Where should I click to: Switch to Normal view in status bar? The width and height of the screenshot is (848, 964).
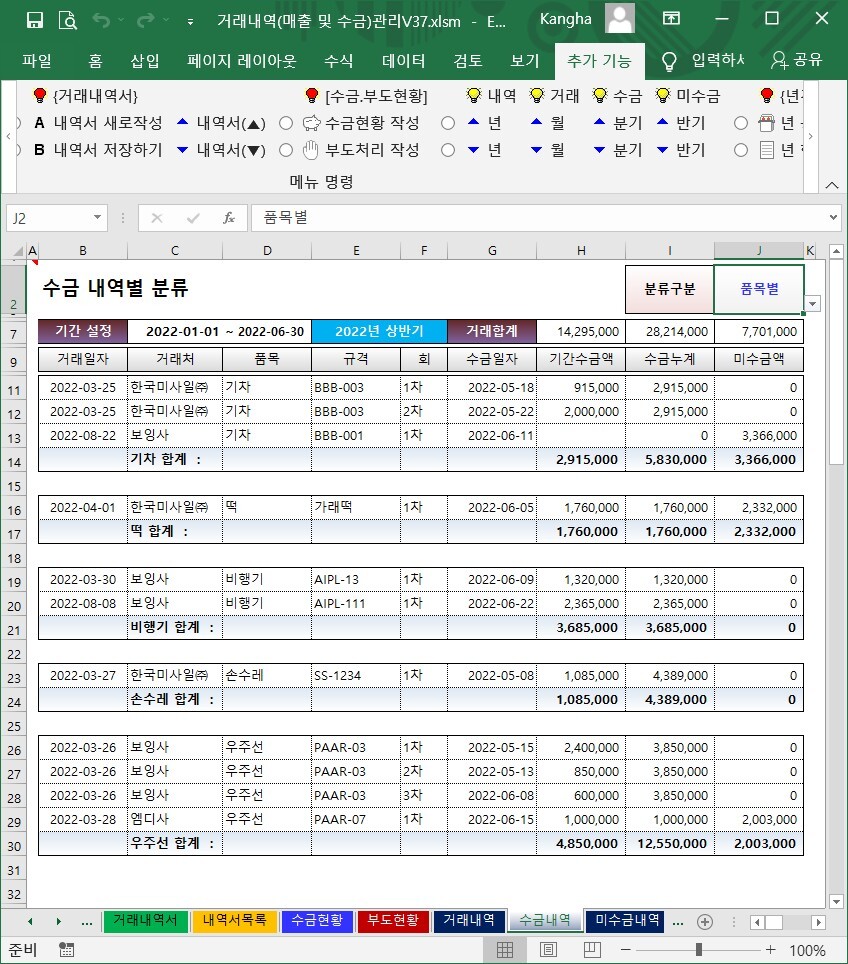(505, 950)
